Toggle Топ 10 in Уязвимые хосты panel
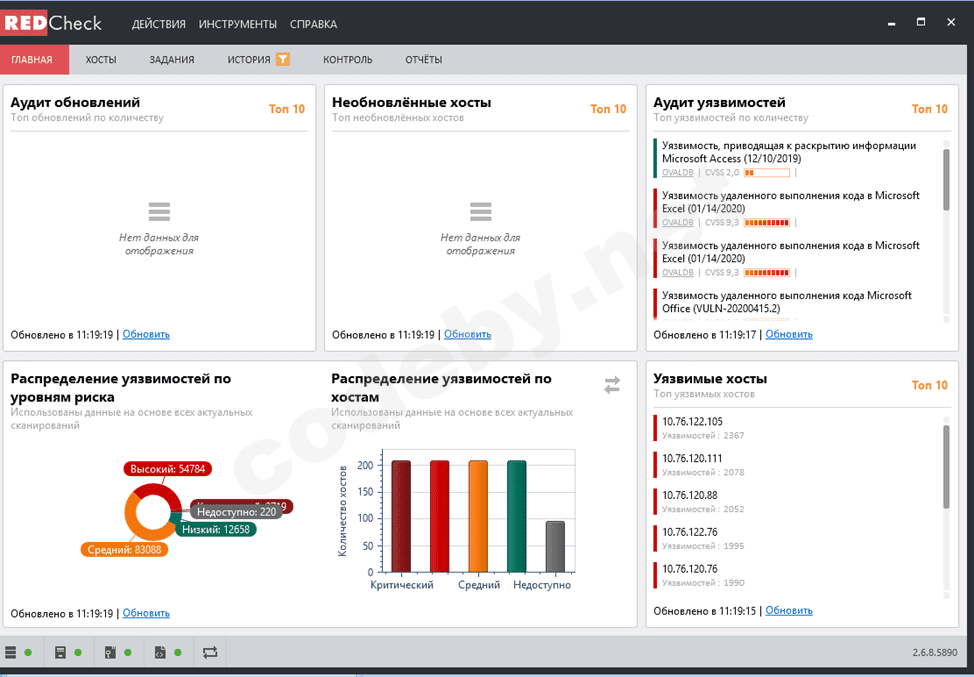 tap(930, 385)
